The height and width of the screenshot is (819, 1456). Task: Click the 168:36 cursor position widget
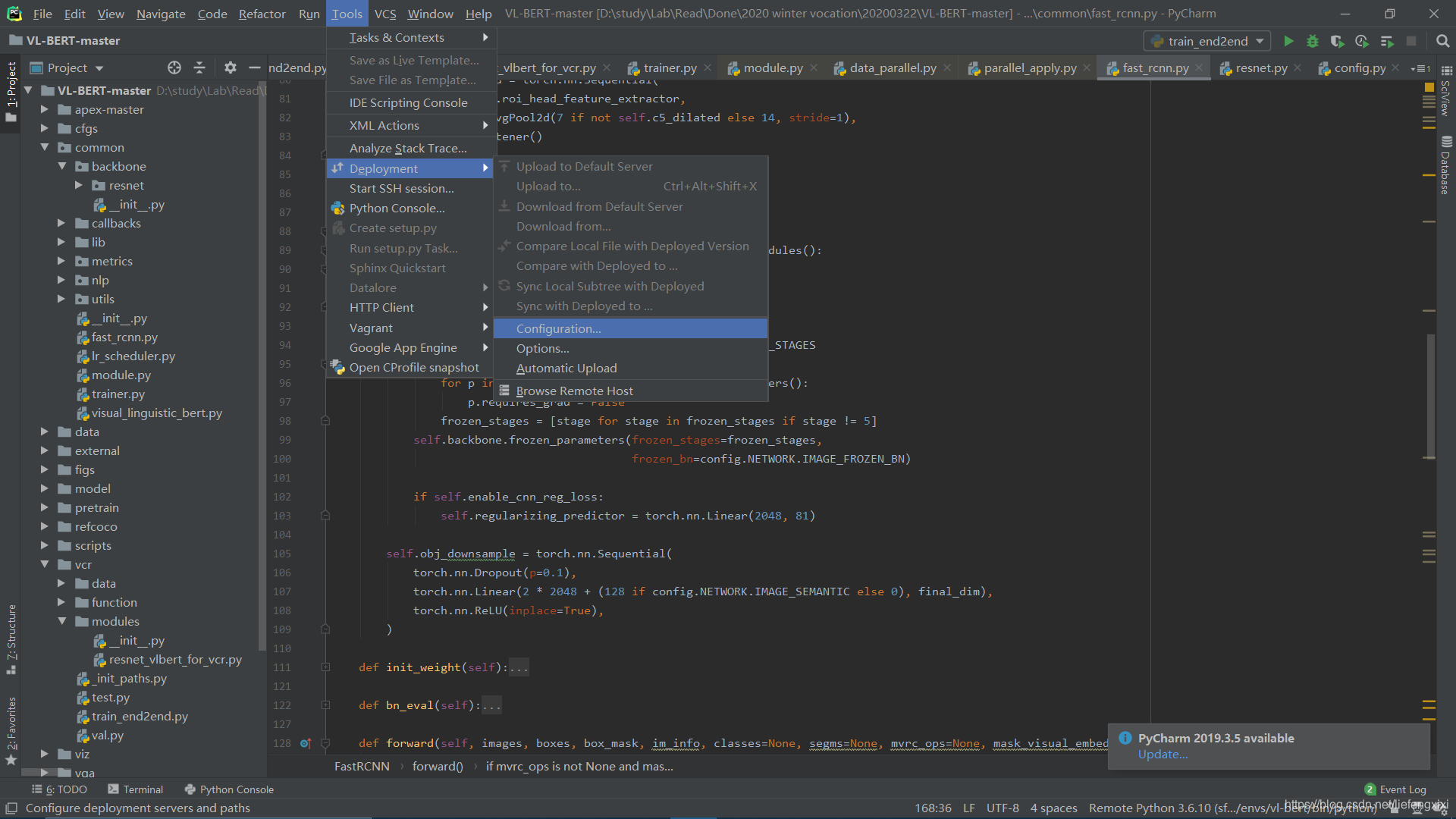pyautogui.click(x=933, y=808)
